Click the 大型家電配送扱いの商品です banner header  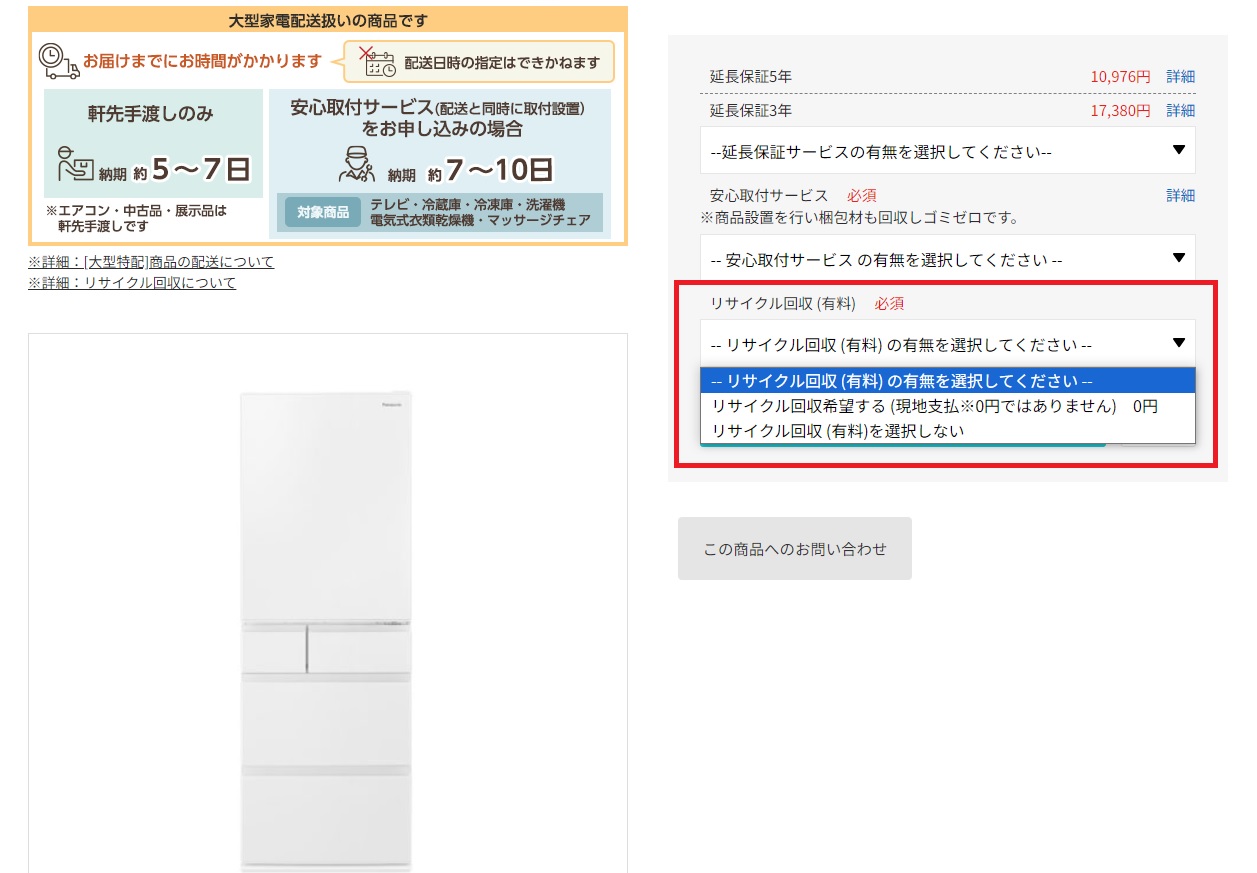tap(328, 20)
